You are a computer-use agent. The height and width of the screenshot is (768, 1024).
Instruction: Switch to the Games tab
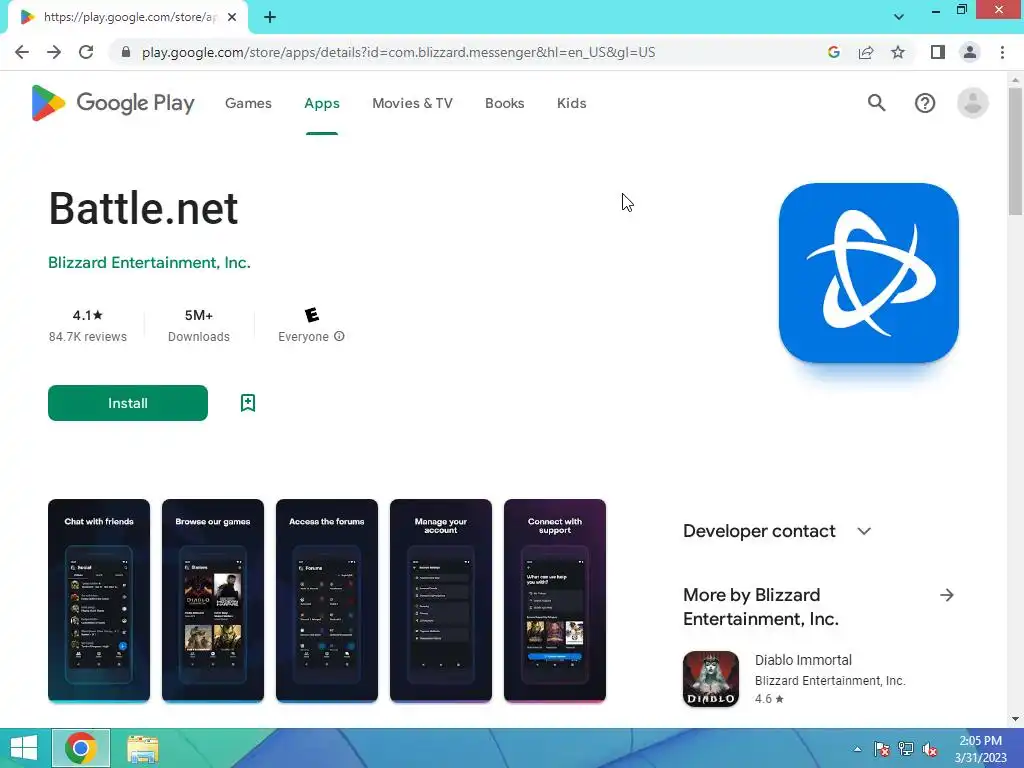coord(248,103)
